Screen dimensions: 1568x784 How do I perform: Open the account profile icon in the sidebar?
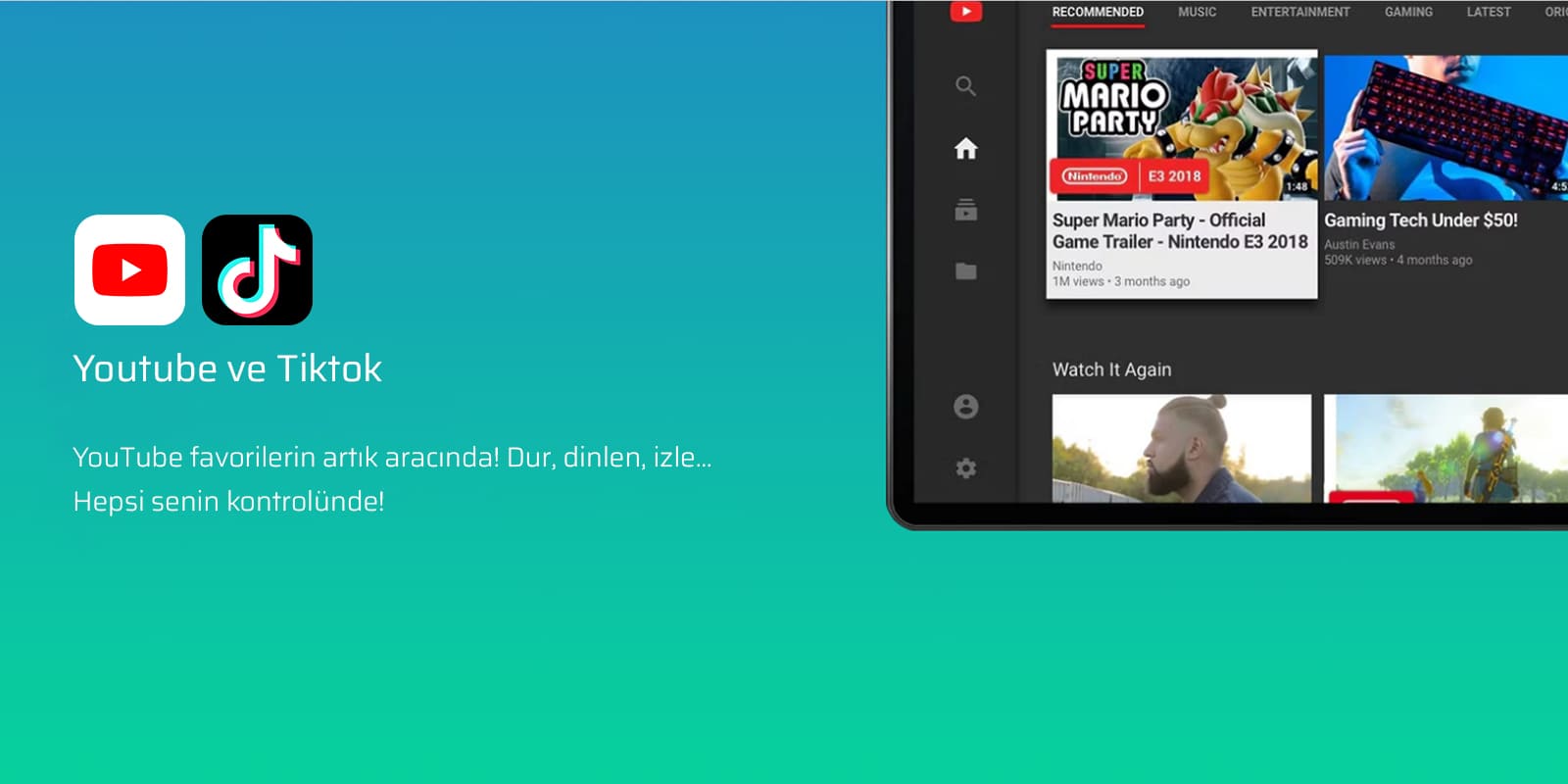click(x=965, y=407)
